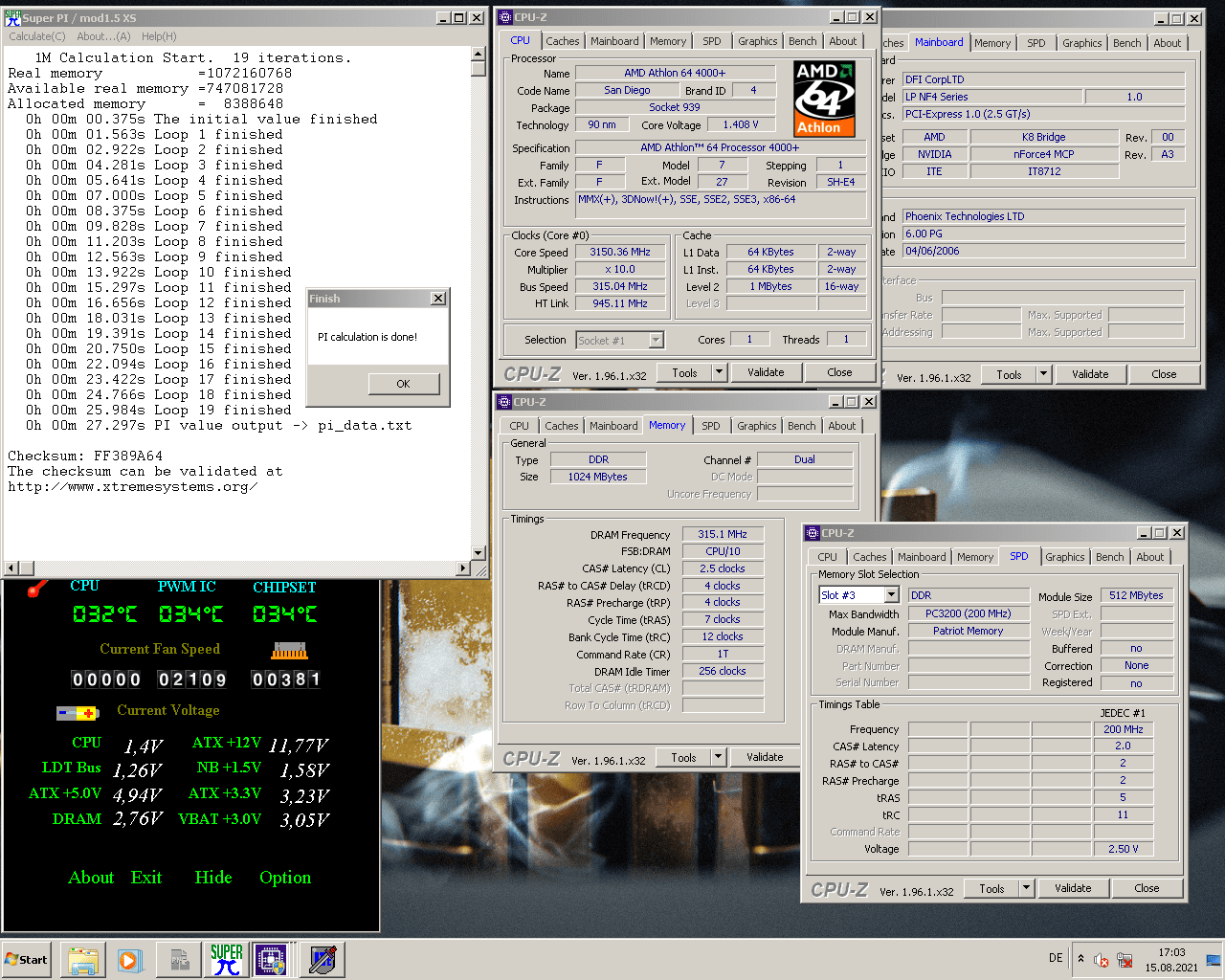This screenshot has width=1225, height=980.
Task: Click Exit in hardware monitor
Action: [146, 878]
